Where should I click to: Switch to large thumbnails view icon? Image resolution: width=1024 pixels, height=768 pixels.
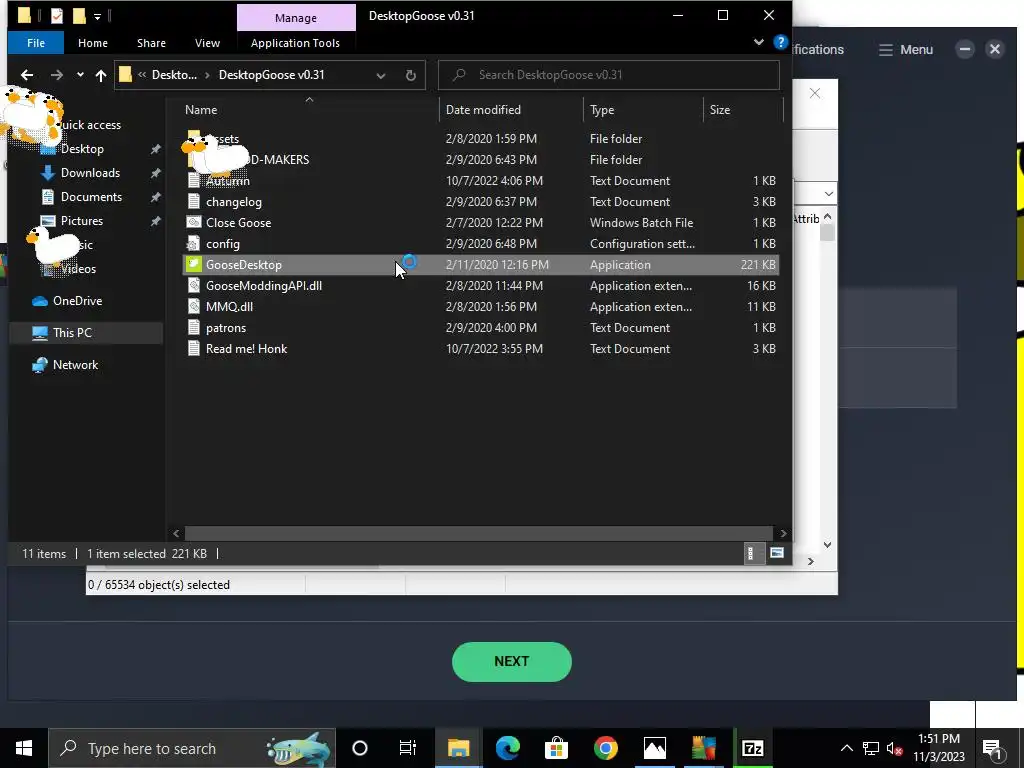pyautogui.click(x=776, y=554)
